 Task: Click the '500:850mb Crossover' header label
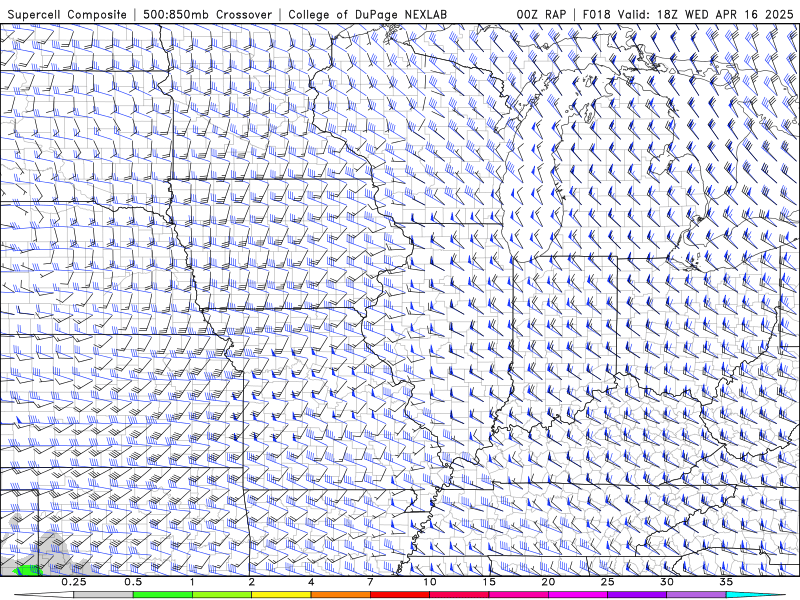(208, 14)
